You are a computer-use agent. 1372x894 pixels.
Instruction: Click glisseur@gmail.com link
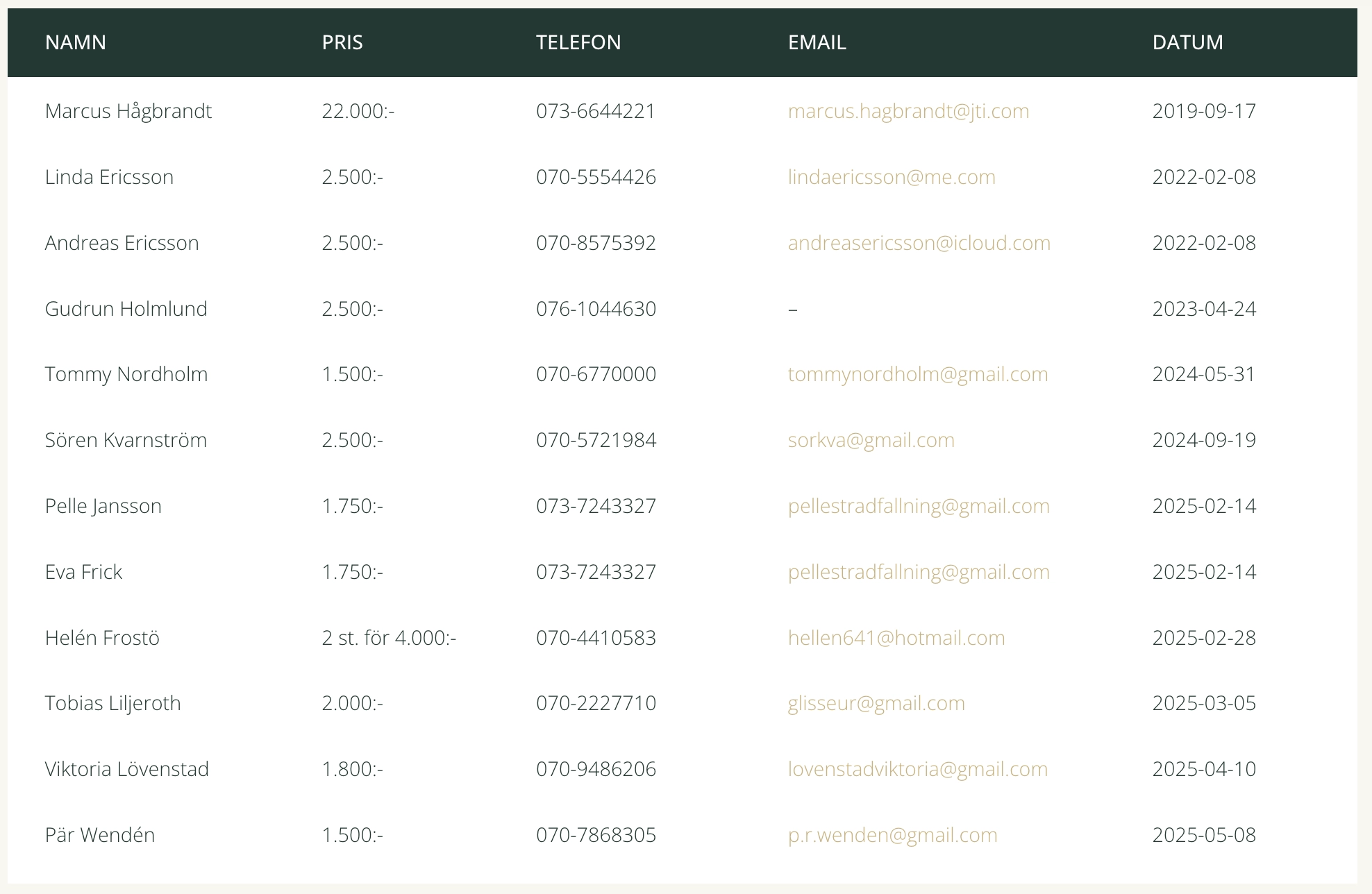[876, 703]
